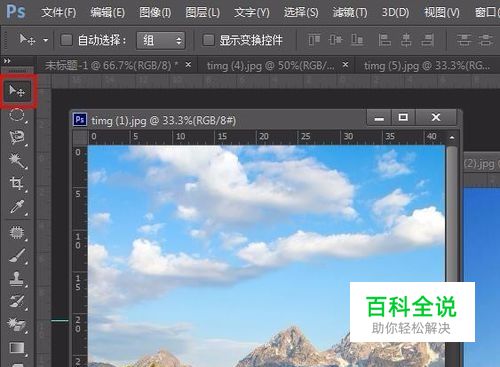
Task: Close the 未标题-1 document tab
Action: [x=188, y=65]
